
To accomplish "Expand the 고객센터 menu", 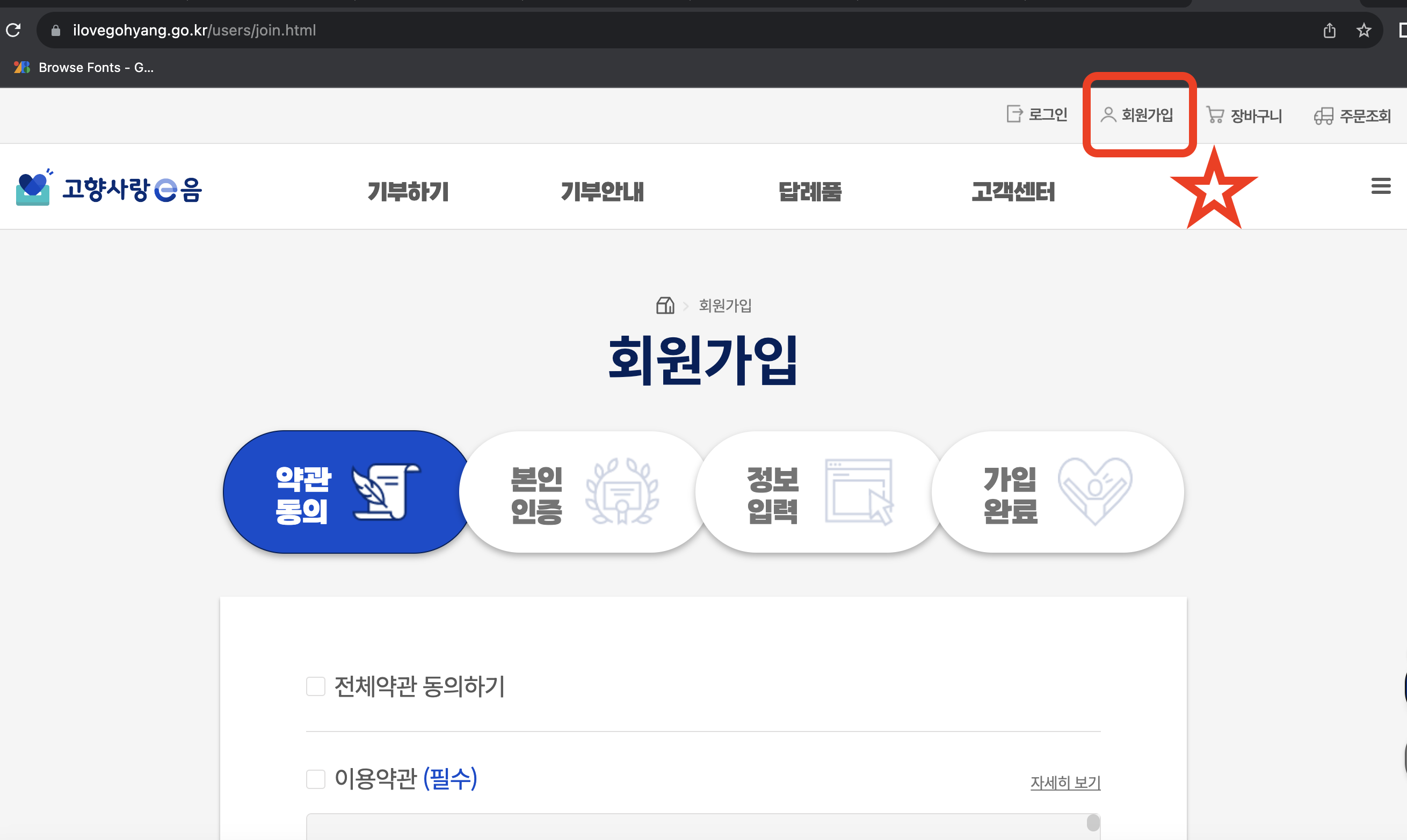I will pyautogui.click(x=1013, y=191).
